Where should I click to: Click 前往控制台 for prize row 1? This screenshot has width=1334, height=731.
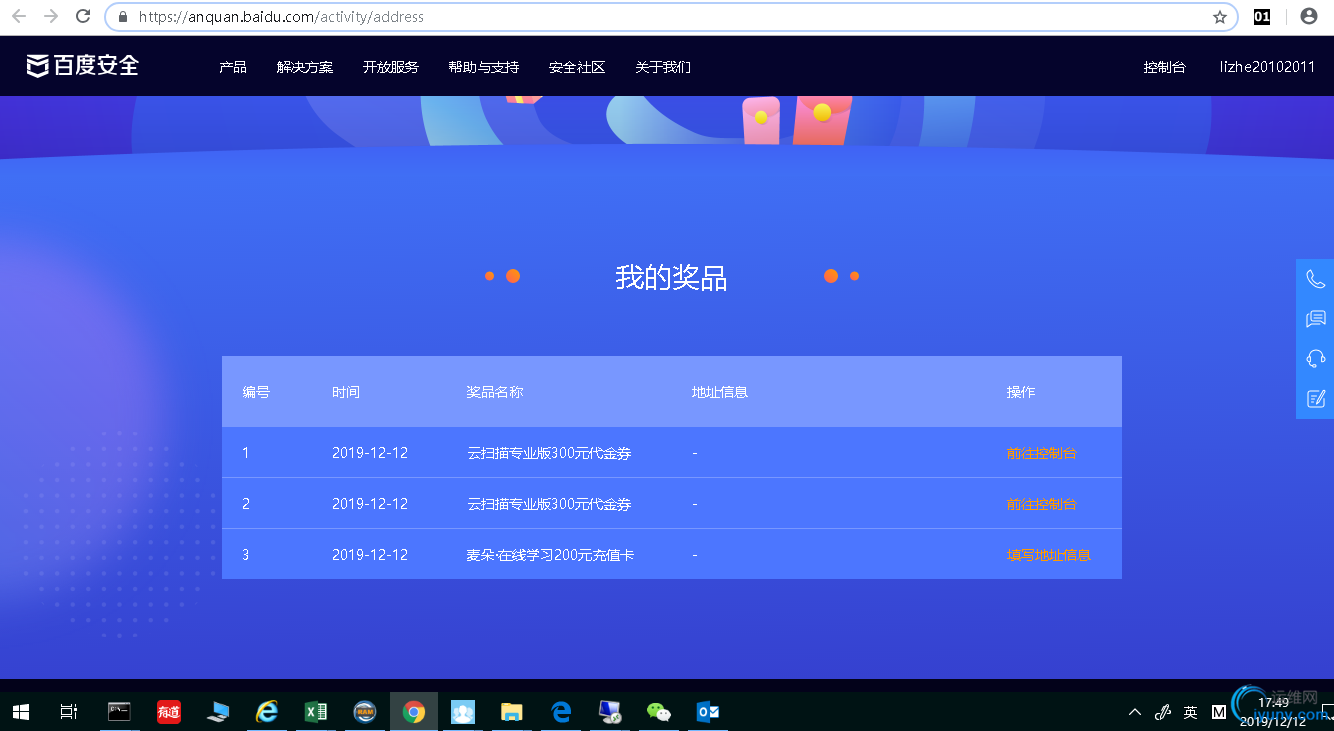click(1042, 453)
